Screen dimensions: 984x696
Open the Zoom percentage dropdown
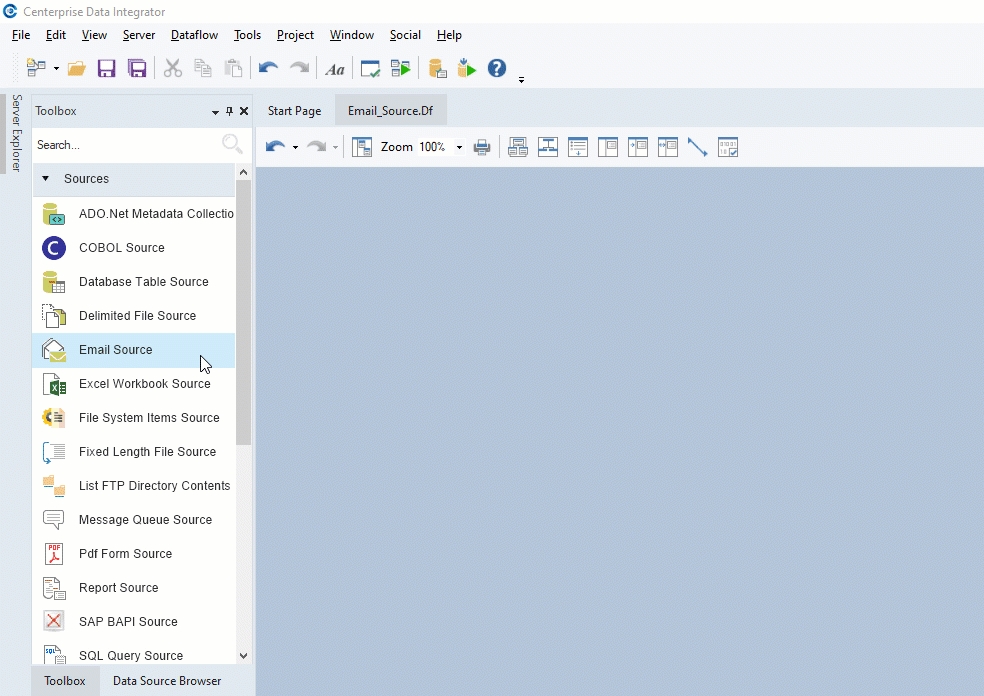pyautogui.click(x=459, y=148)
